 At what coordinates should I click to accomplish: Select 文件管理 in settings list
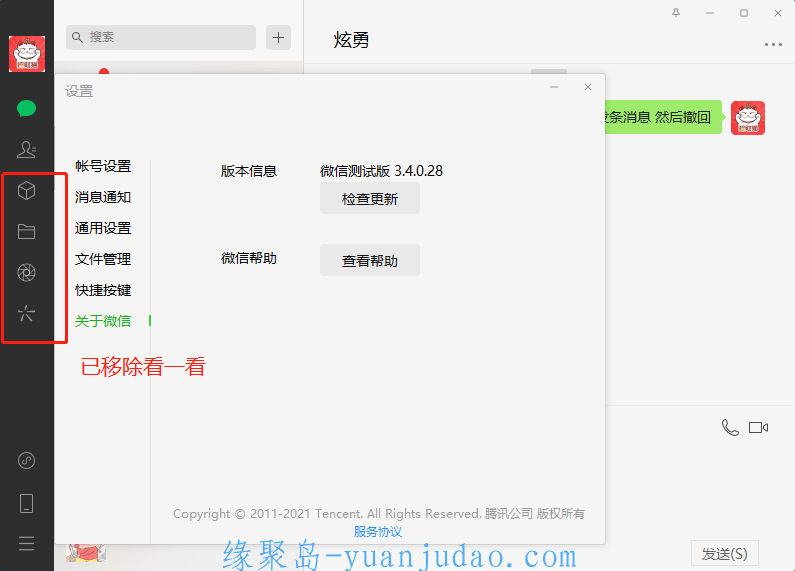103,259
